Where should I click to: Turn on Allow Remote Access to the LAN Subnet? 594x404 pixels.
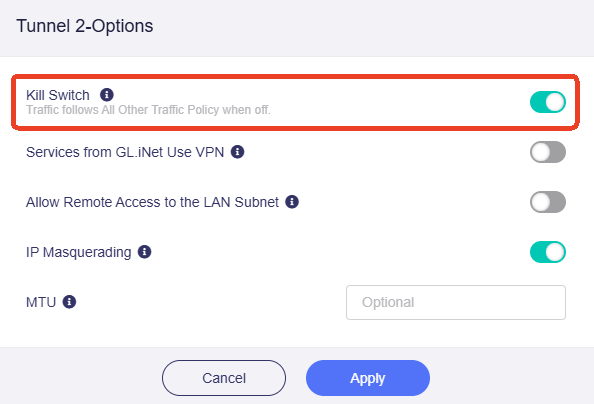[548, 202]
